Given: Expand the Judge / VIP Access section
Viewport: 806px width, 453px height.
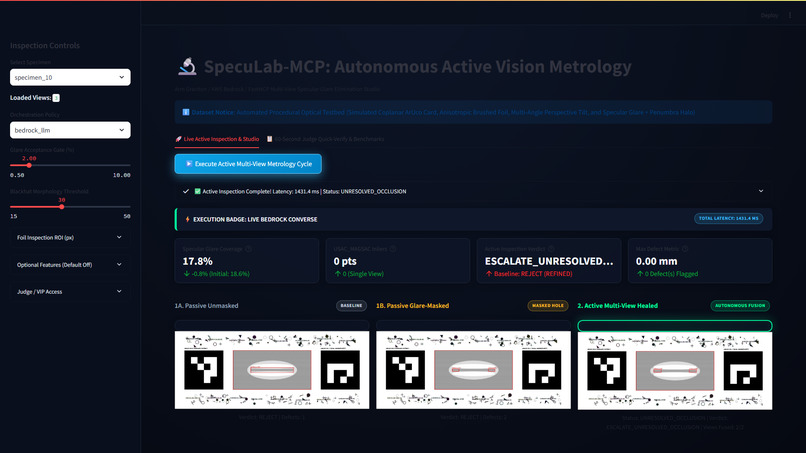Looking at the screenshot, I should pyautogui.click(x=70, y=292).
